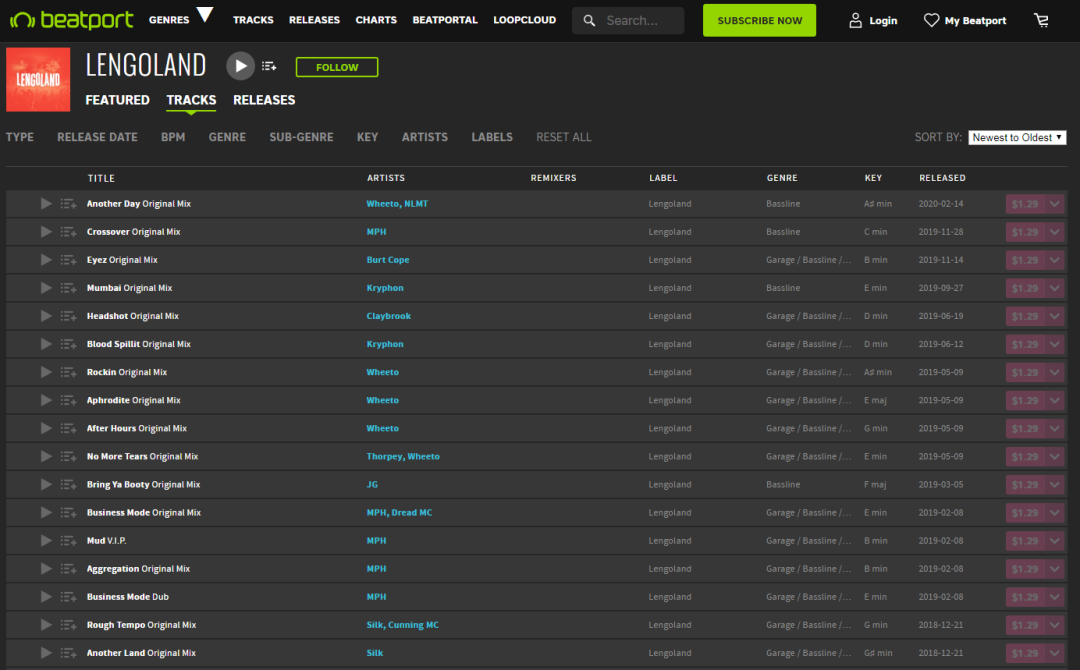The image size is (1080, 670).
Task: Open the Release Date filter
Action: [x=97, y=137]
